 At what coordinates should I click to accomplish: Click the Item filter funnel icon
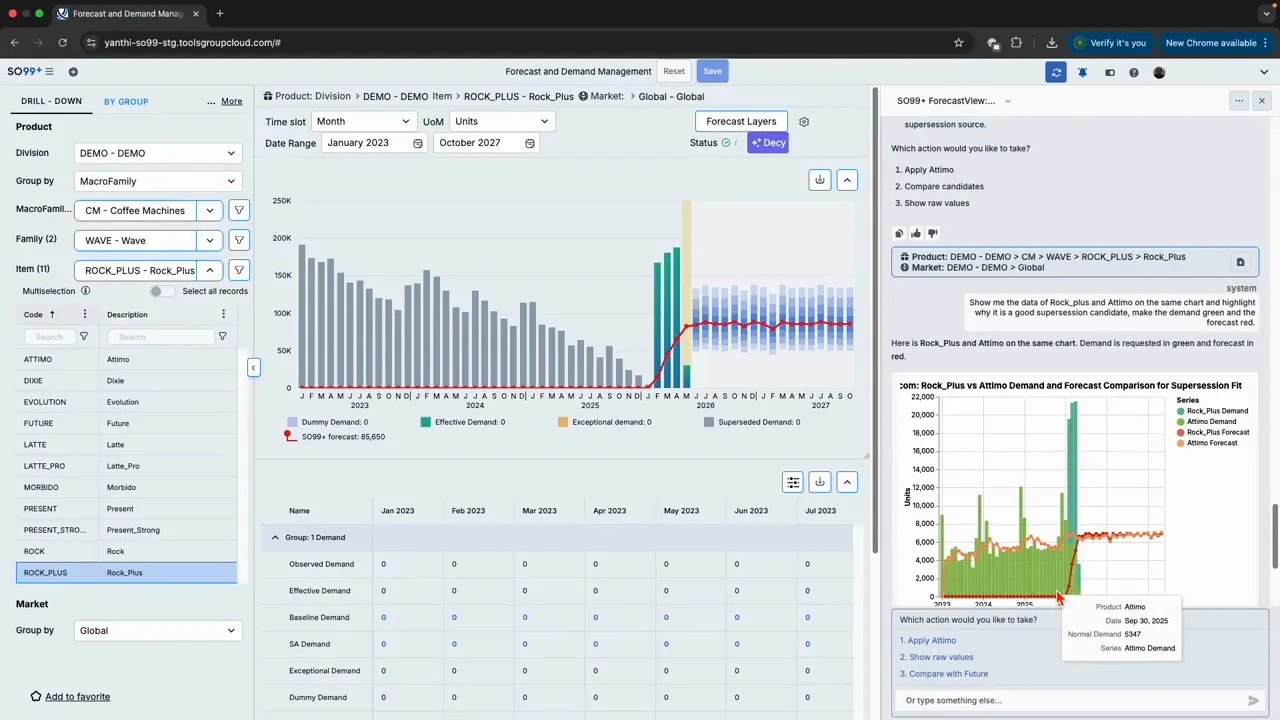pyautogui.click(x=239, y=270)
